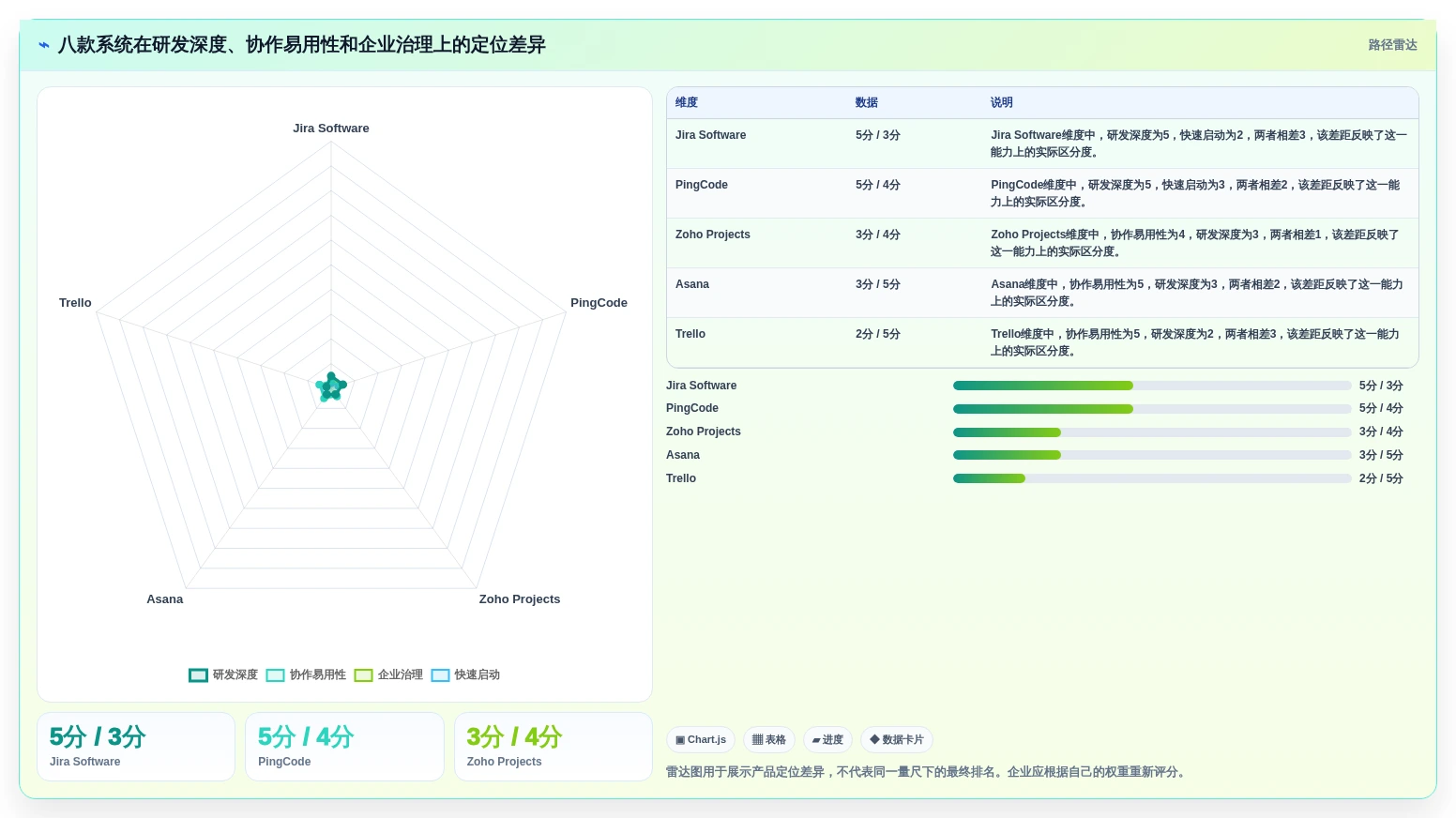Toggle 快速启动 legend swatch
Screen dimensions: 1456x818
click(440, 675)
